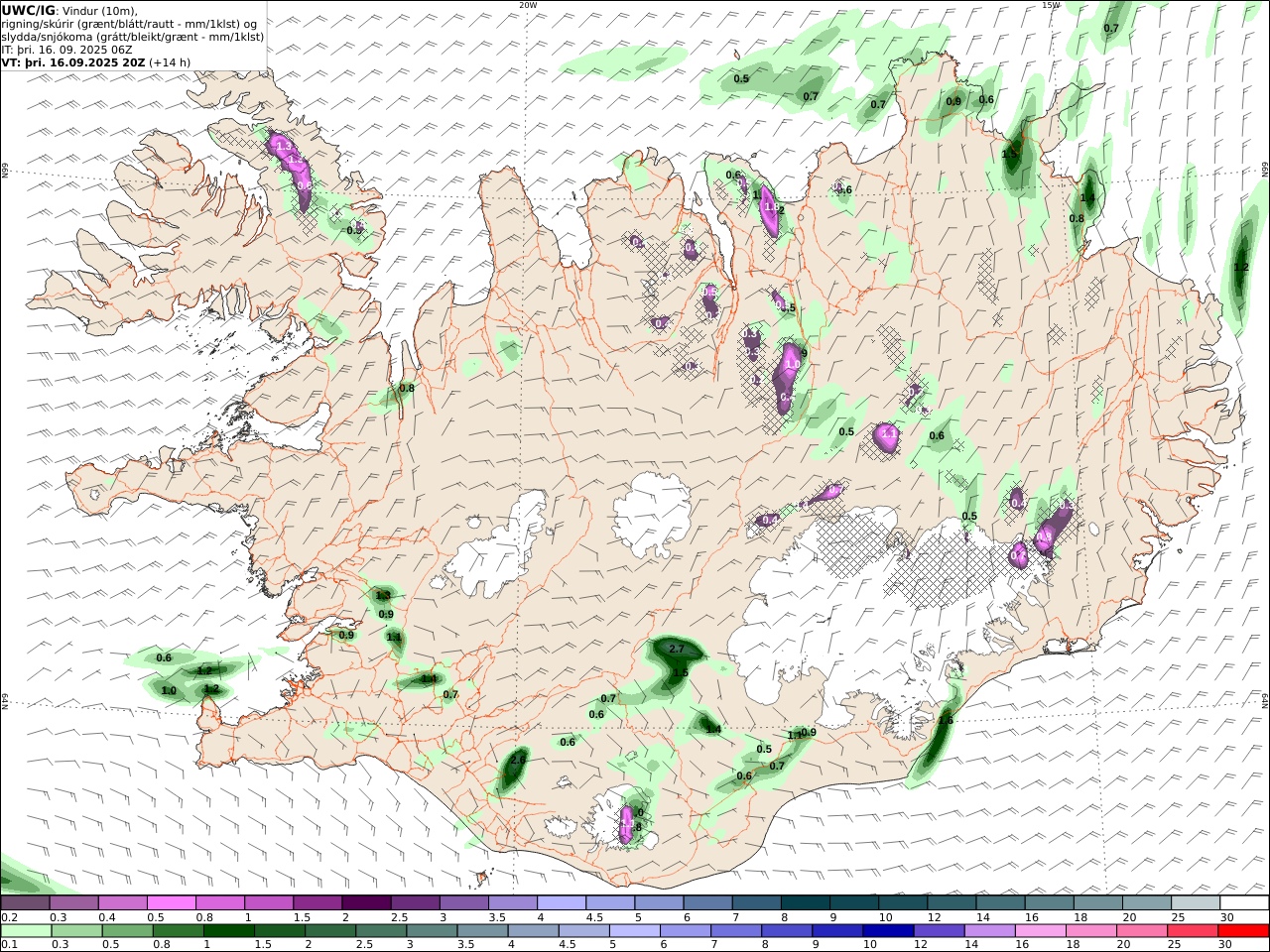Viewport: 1270px width, 952px height.
Task: Select the light pink swatch above rain label 16
Action: pos(1040,931)
